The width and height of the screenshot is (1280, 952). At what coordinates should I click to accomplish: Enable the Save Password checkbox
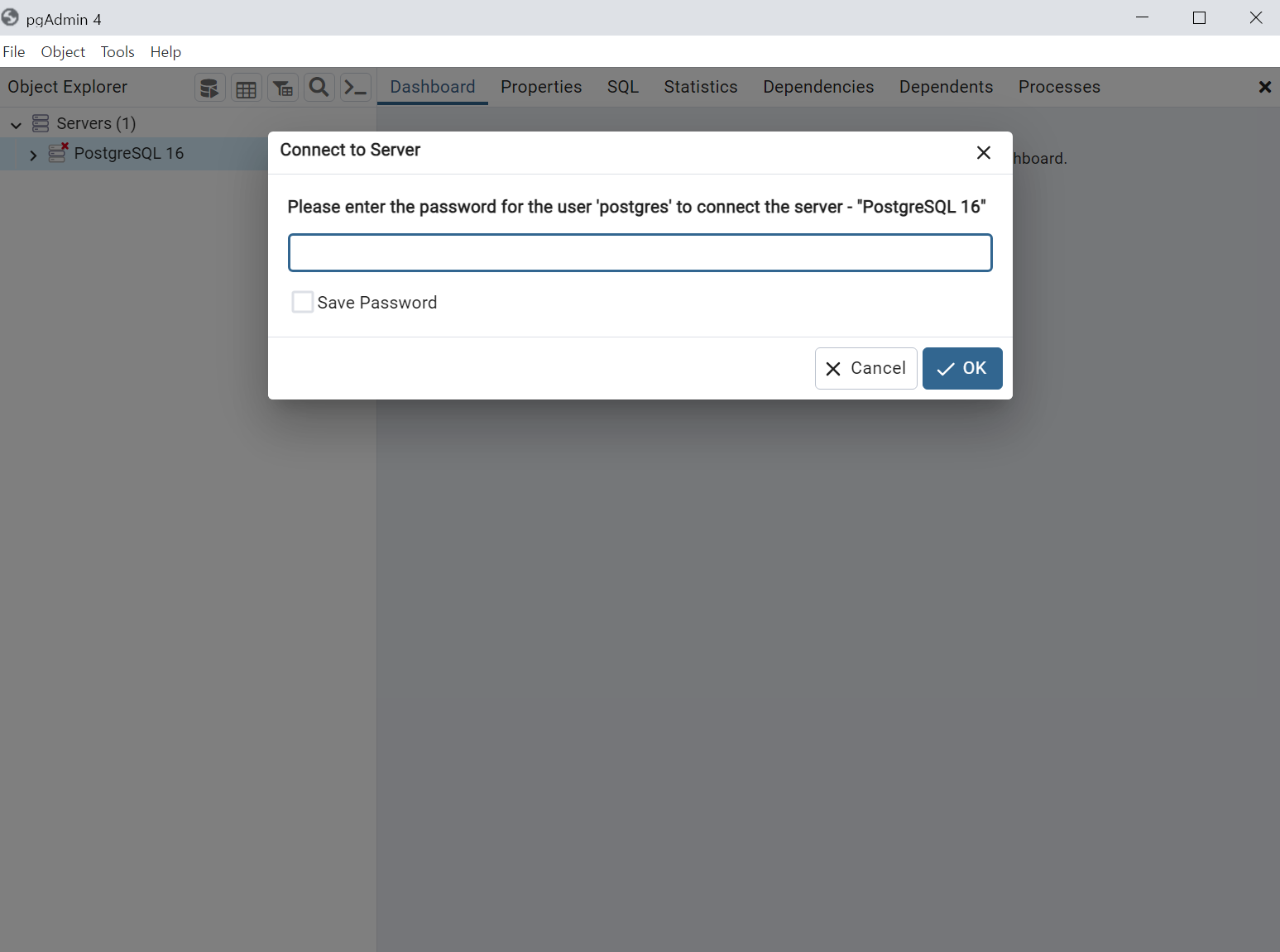pyautogui.click(x=303, y=302)
